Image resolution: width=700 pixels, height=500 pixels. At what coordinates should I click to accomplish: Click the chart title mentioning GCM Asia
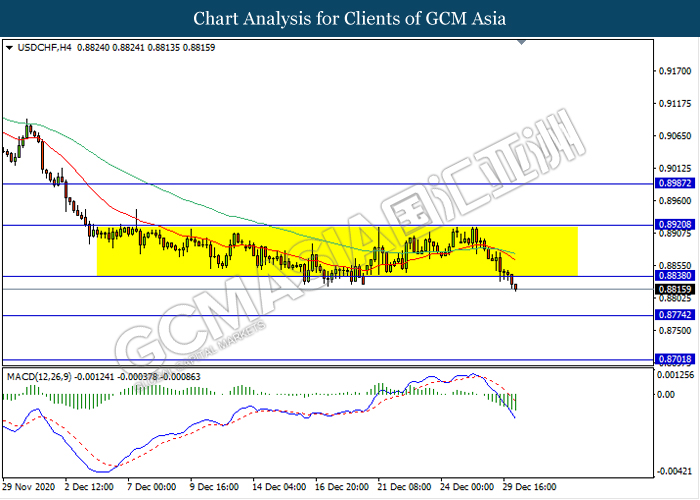[x=349, y=19]
